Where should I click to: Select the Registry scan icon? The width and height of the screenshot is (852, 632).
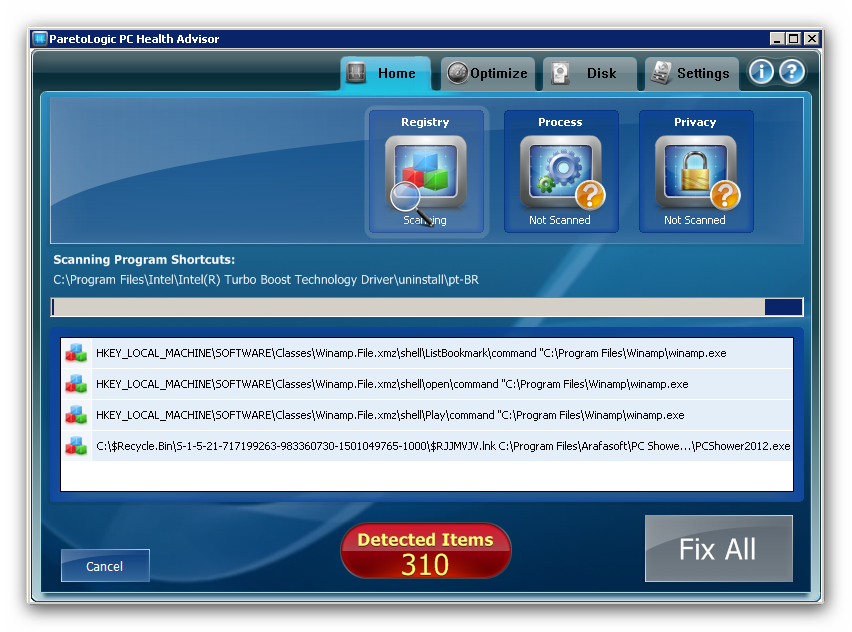coord(426,173)
